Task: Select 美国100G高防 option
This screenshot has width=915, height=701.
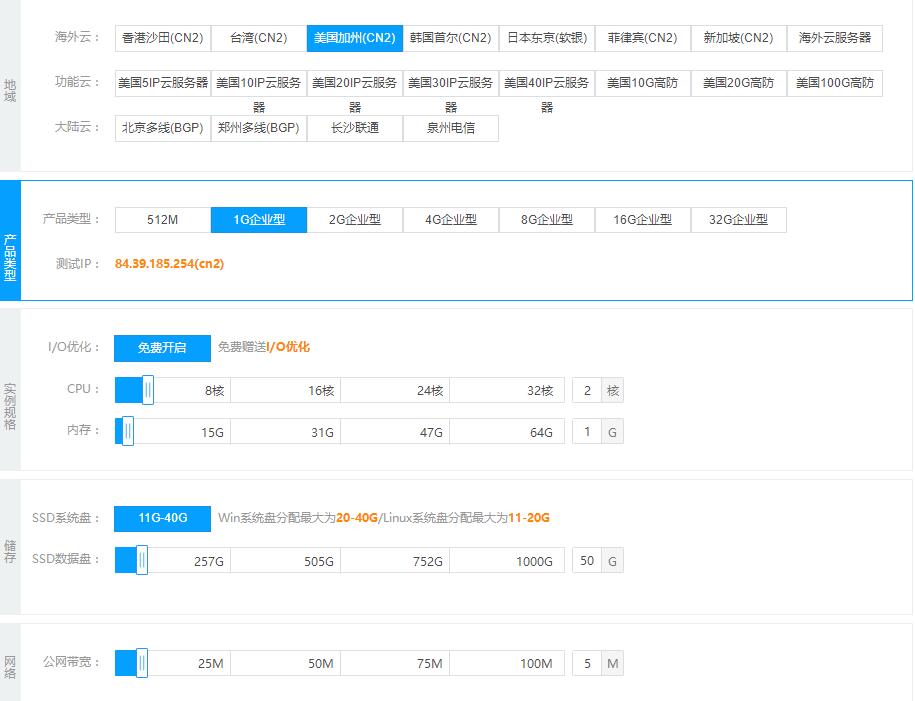Action: click(x=834, y=83)
